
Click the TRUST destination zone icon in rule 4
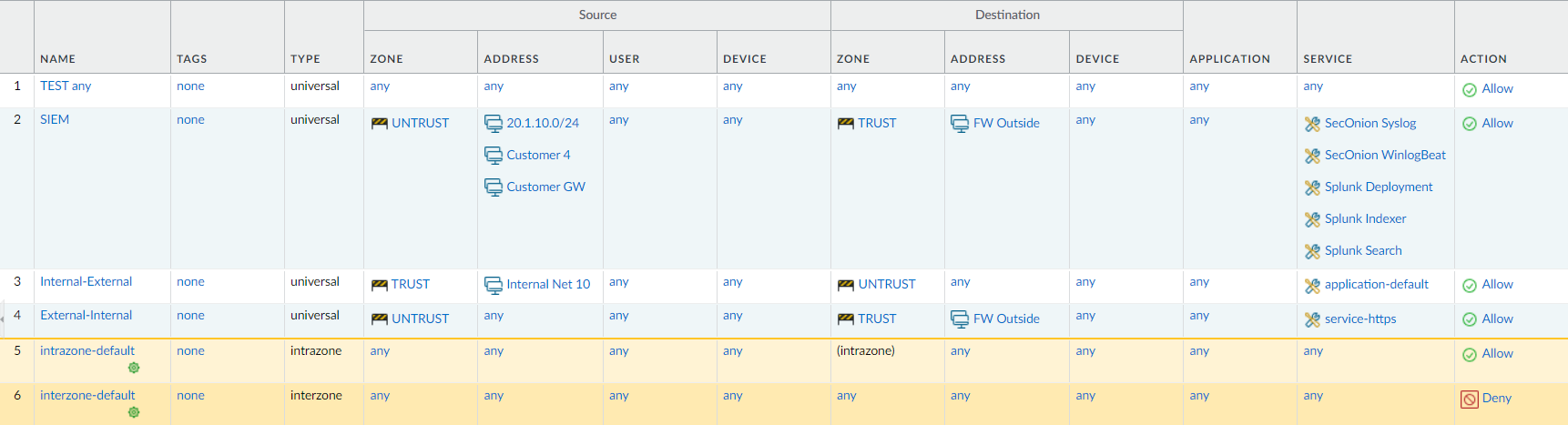(x=845, y=319)
